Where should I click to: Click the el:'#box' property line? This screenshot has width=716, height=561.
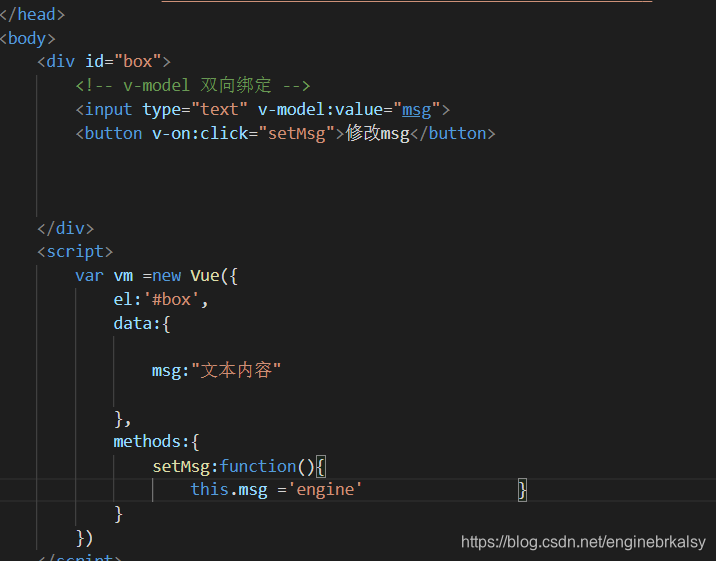[161, 299]
